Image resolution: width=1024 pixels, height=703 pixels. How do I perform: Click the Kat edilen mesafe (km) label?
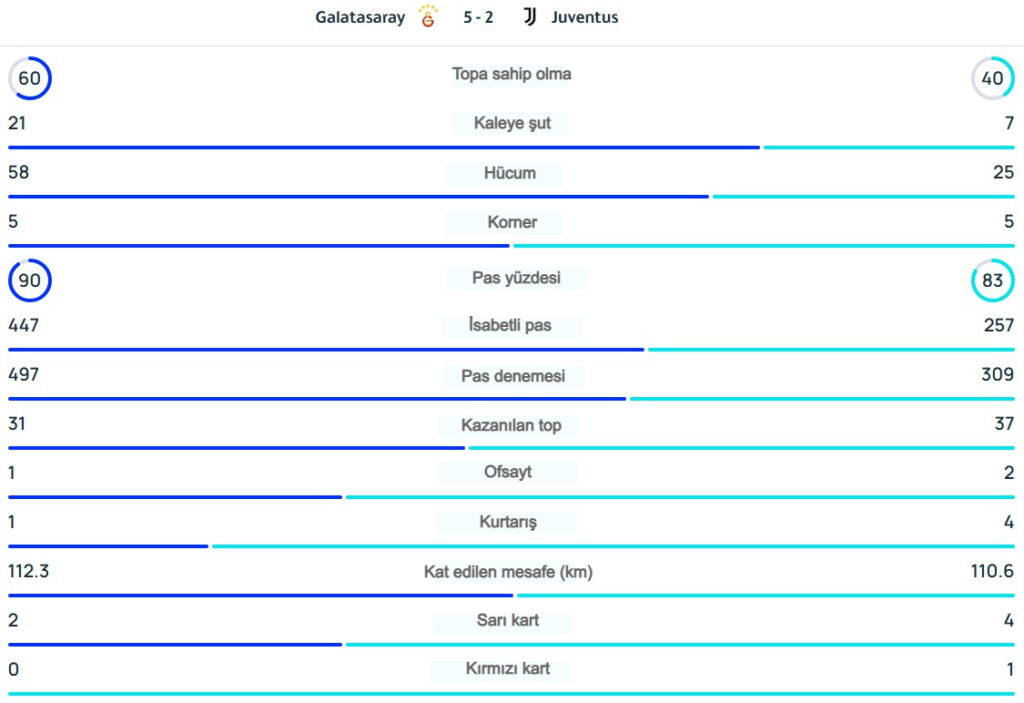(x=508, y=572)
